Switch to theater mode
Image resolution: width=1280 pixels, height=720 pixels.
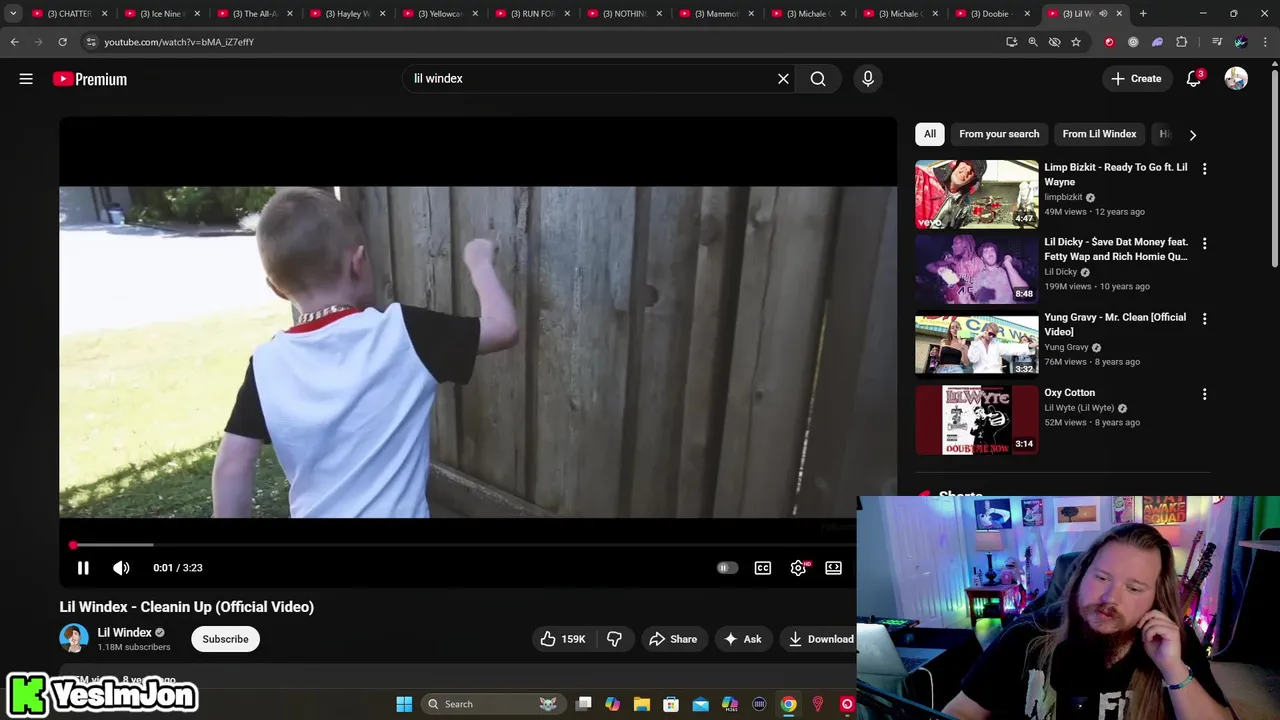pyautogui.click(x=833, y=568)
